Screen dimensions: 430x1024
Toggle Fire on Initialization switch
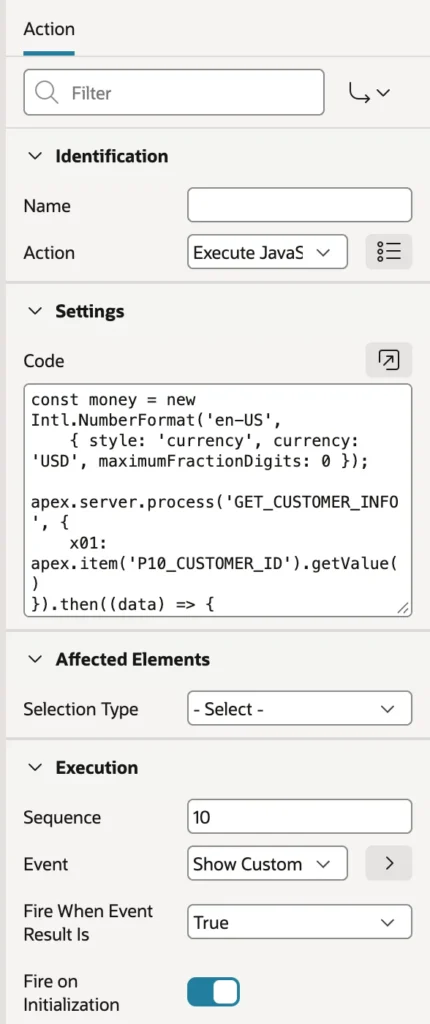click(214, 992)
